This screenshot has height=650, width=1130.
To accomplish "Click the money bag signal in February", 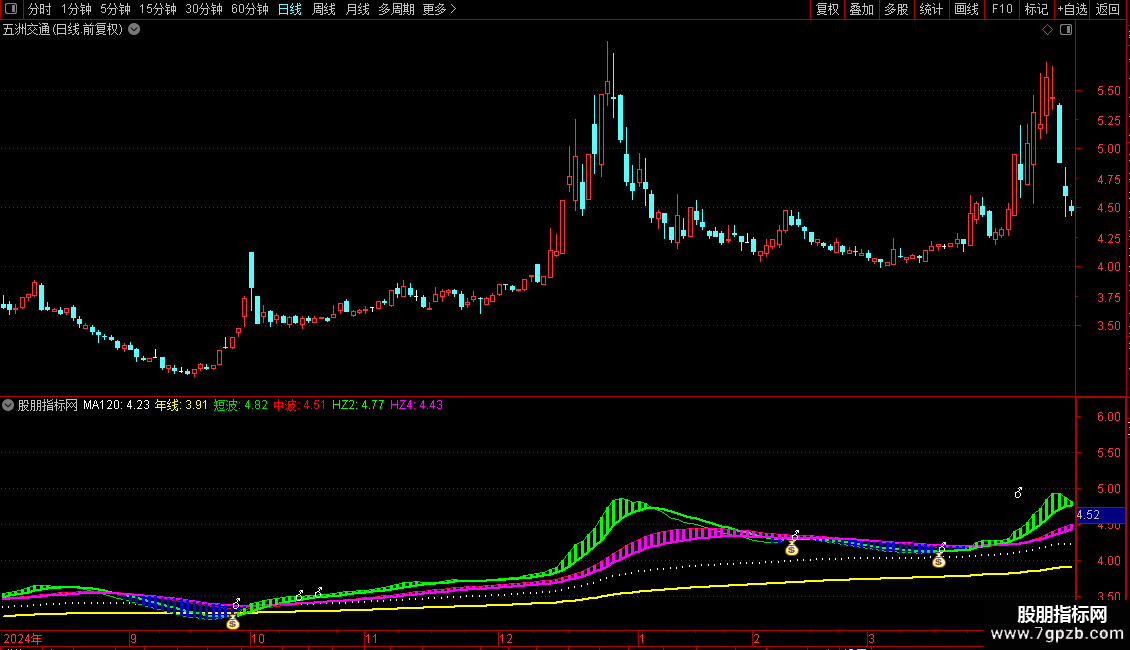I will pos(792,549).
